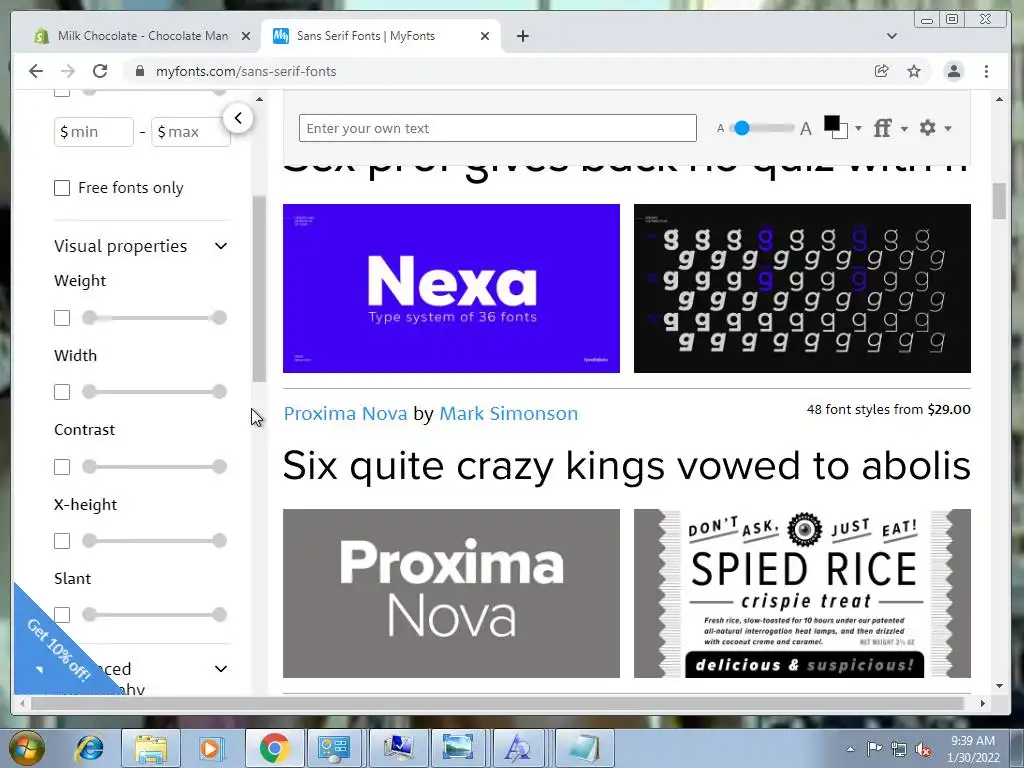The image size is (1024, 768).
Task: Show hidden system tray icons
Action: tap(850, 749)
